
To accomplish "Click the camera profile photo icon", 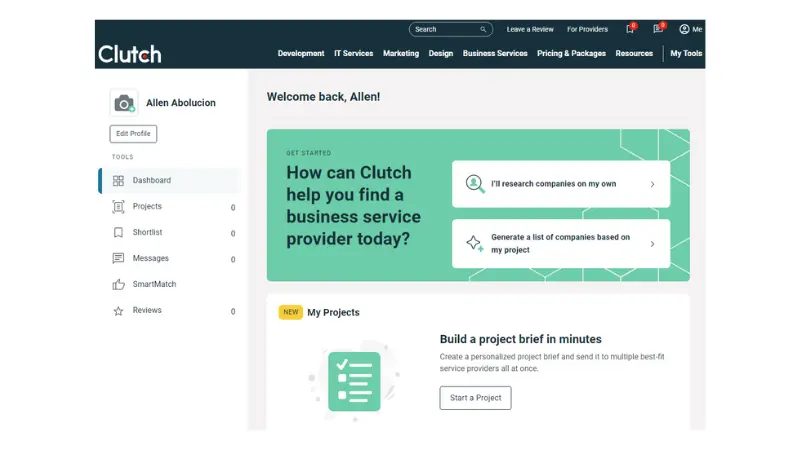I will [x=124, y=103].
